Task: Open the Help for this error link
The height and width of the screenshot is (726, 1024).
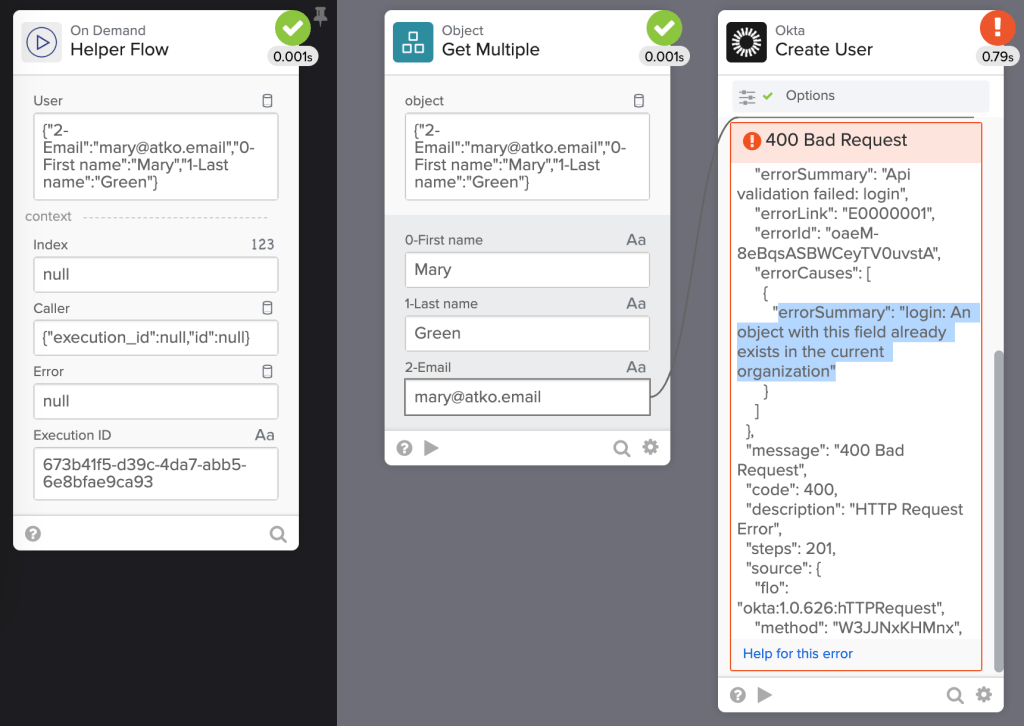Action: click(798, 654)
